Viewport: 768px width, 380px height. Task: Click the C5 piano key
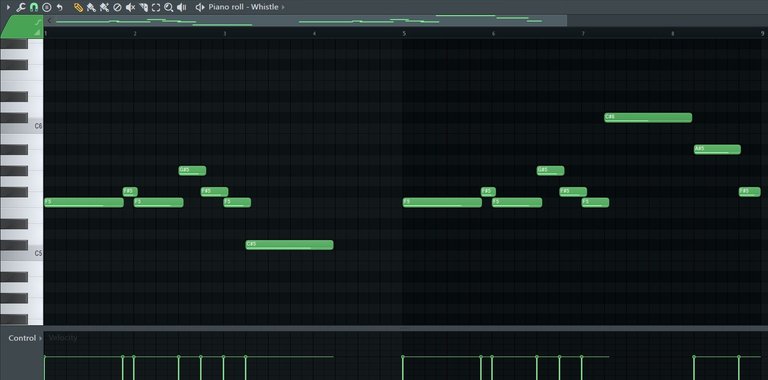tap(22, 254)
